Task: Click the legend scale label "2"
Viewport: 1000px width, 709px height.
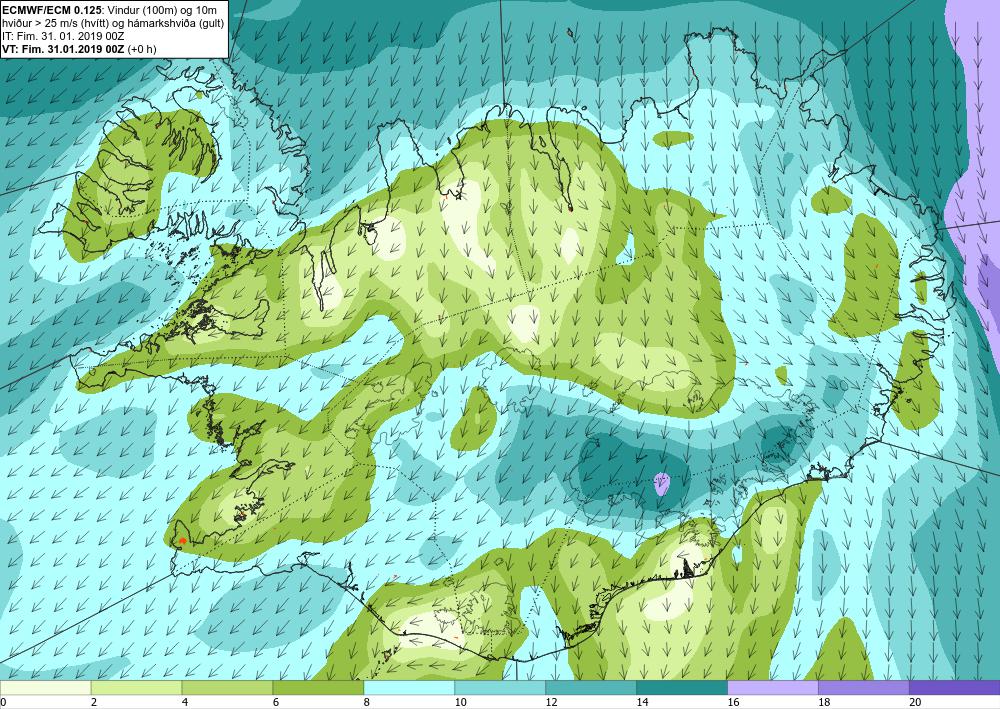Action: 94,702
